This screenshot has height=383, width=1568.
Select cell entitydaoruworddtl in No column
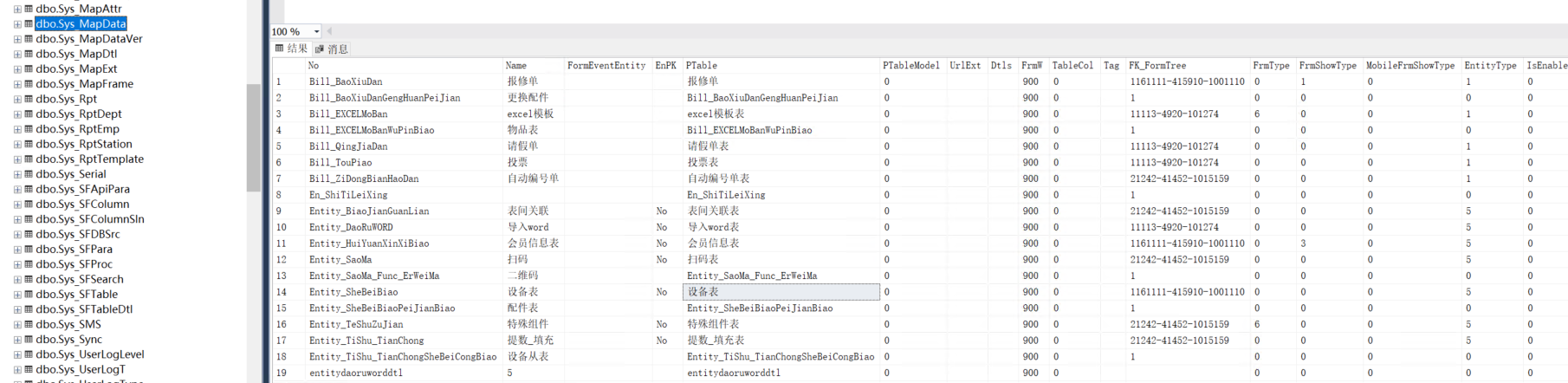[404, 373]
